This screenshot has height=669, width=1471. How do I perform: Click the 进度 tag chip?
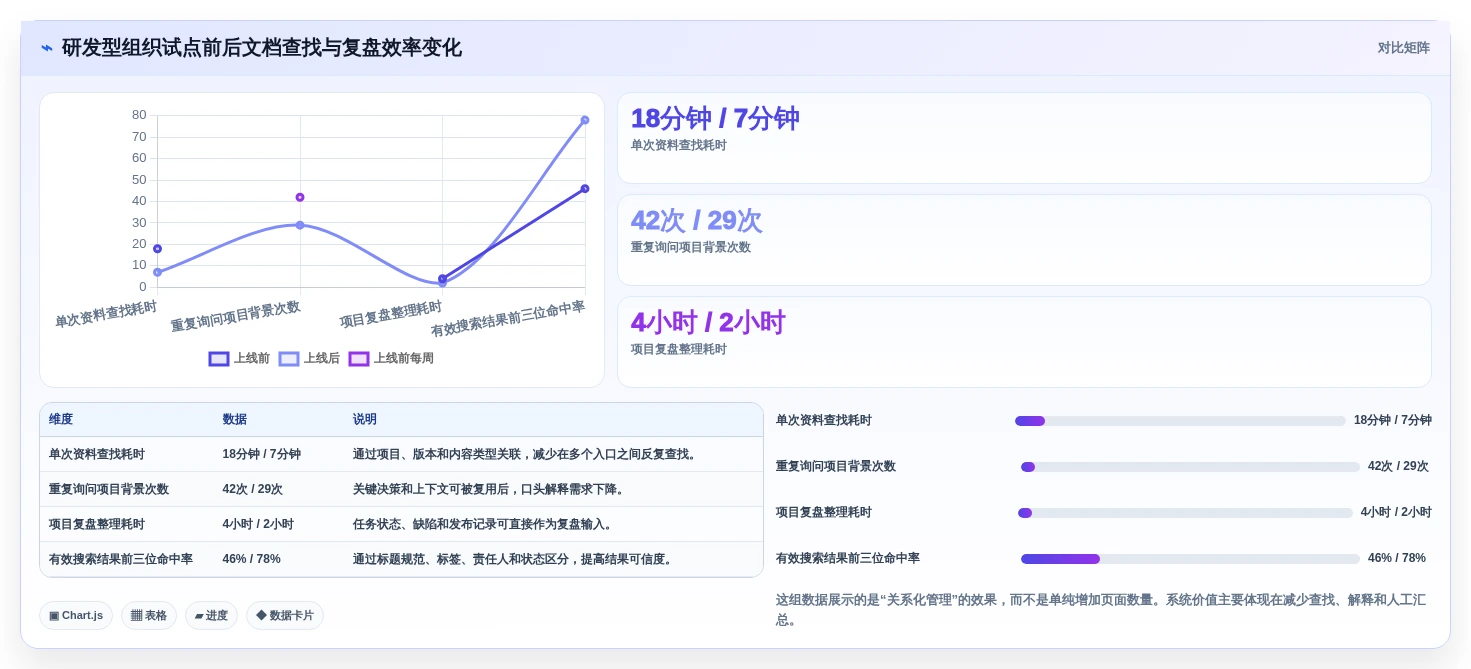click(211, 615)
